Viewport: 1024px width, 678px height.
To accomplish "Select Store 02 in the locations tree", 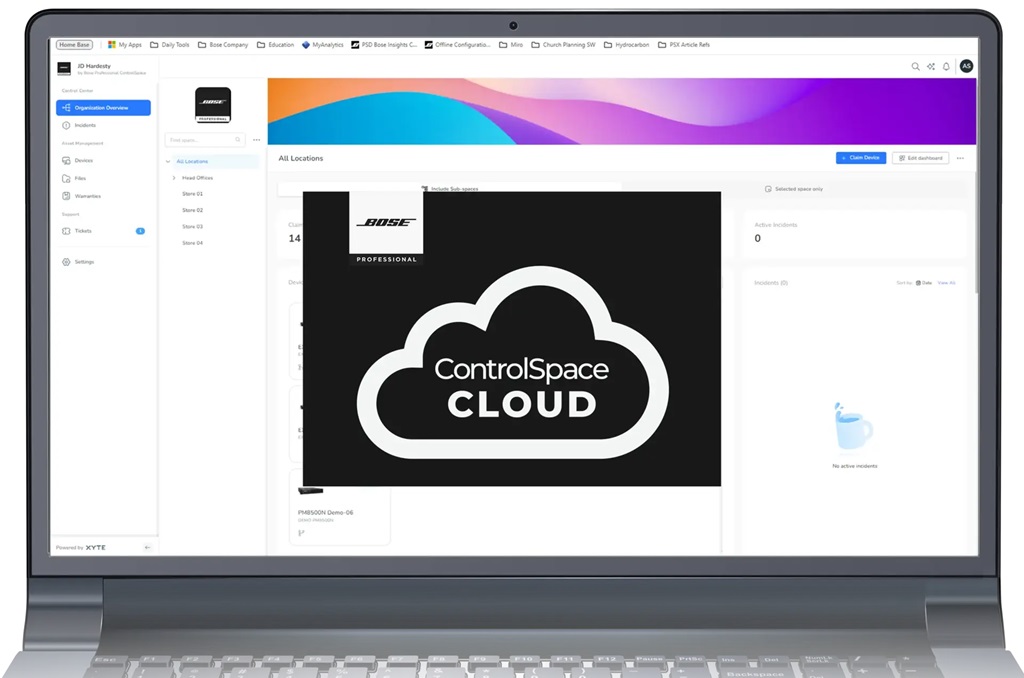I will [x=192, y=210].
